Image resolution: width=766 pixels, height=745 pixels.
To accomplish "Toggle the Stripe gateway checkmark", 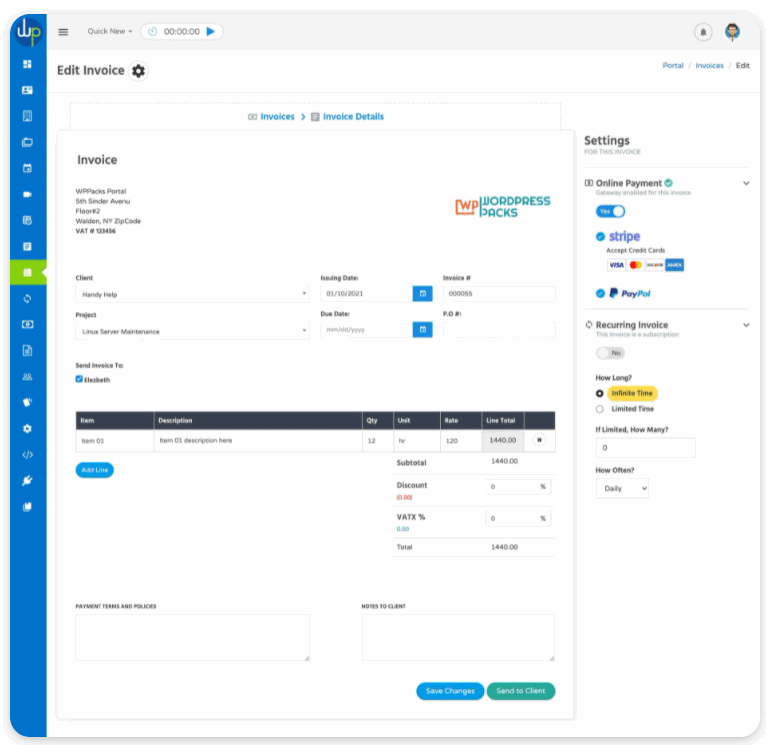I will coord(600,236).
